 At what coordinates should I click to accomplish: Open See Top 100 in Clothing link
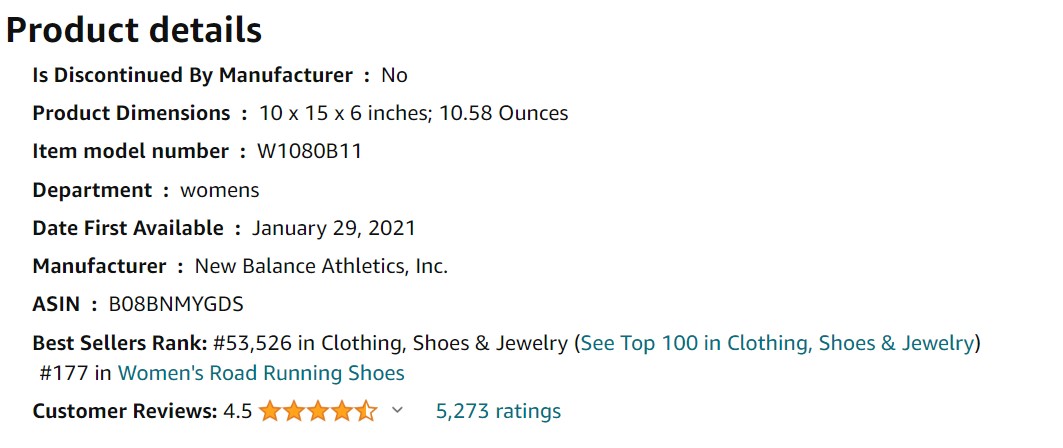click(x=778, y=343)
